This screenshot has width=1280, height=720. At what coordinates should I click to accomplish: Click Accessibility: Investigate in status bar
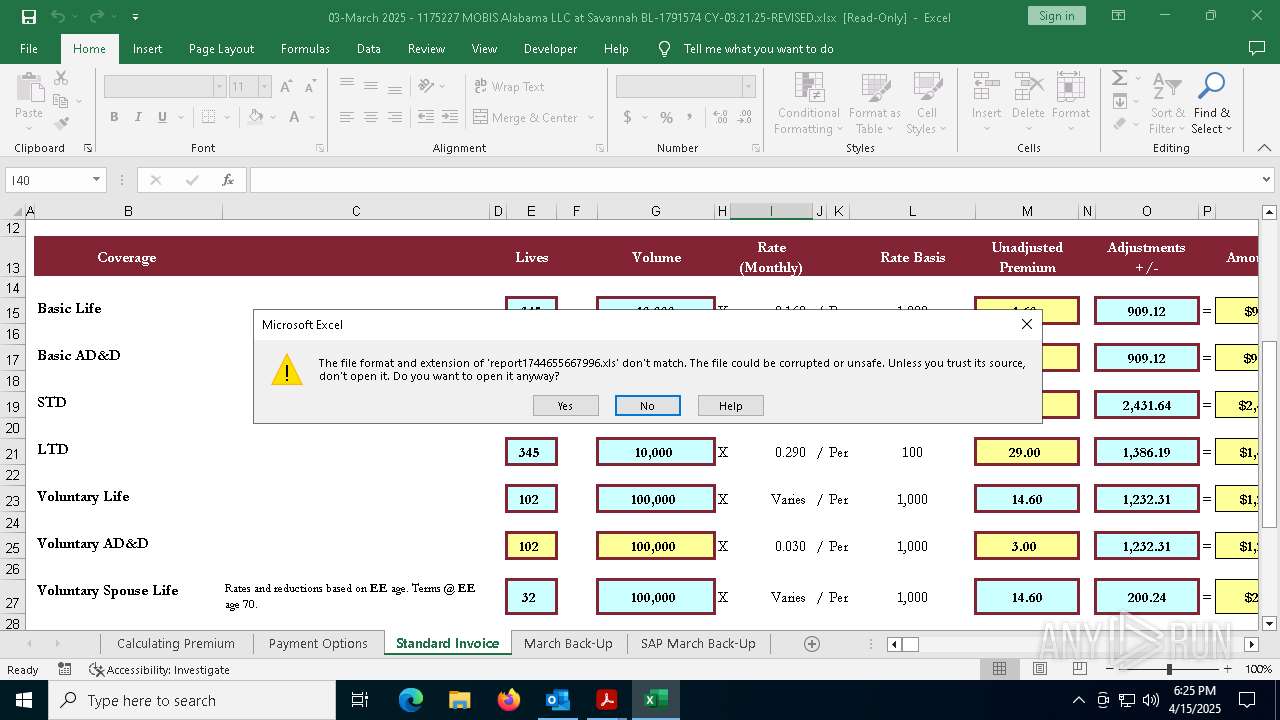point(159,670)
